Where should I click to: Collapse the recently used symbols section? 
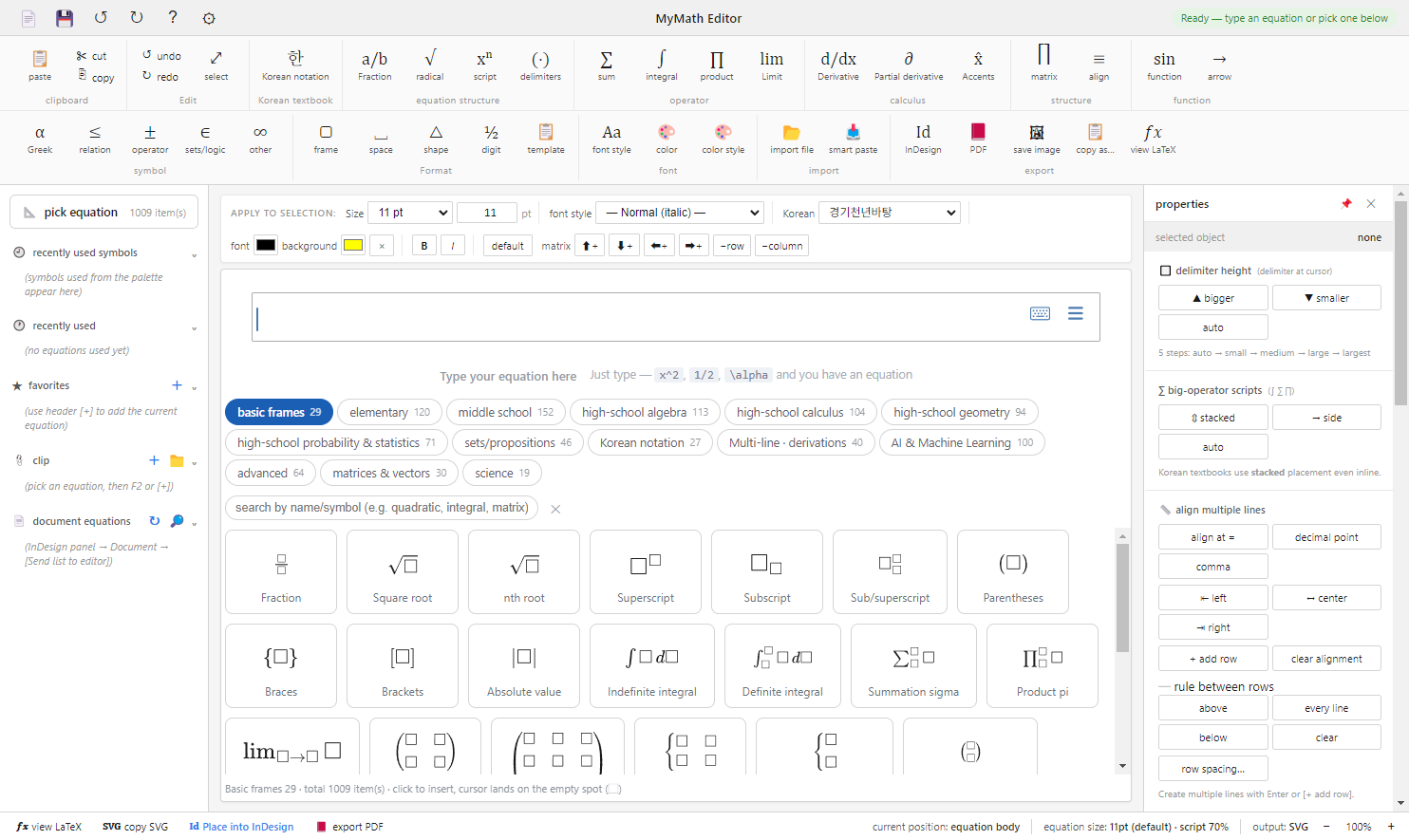194,254
